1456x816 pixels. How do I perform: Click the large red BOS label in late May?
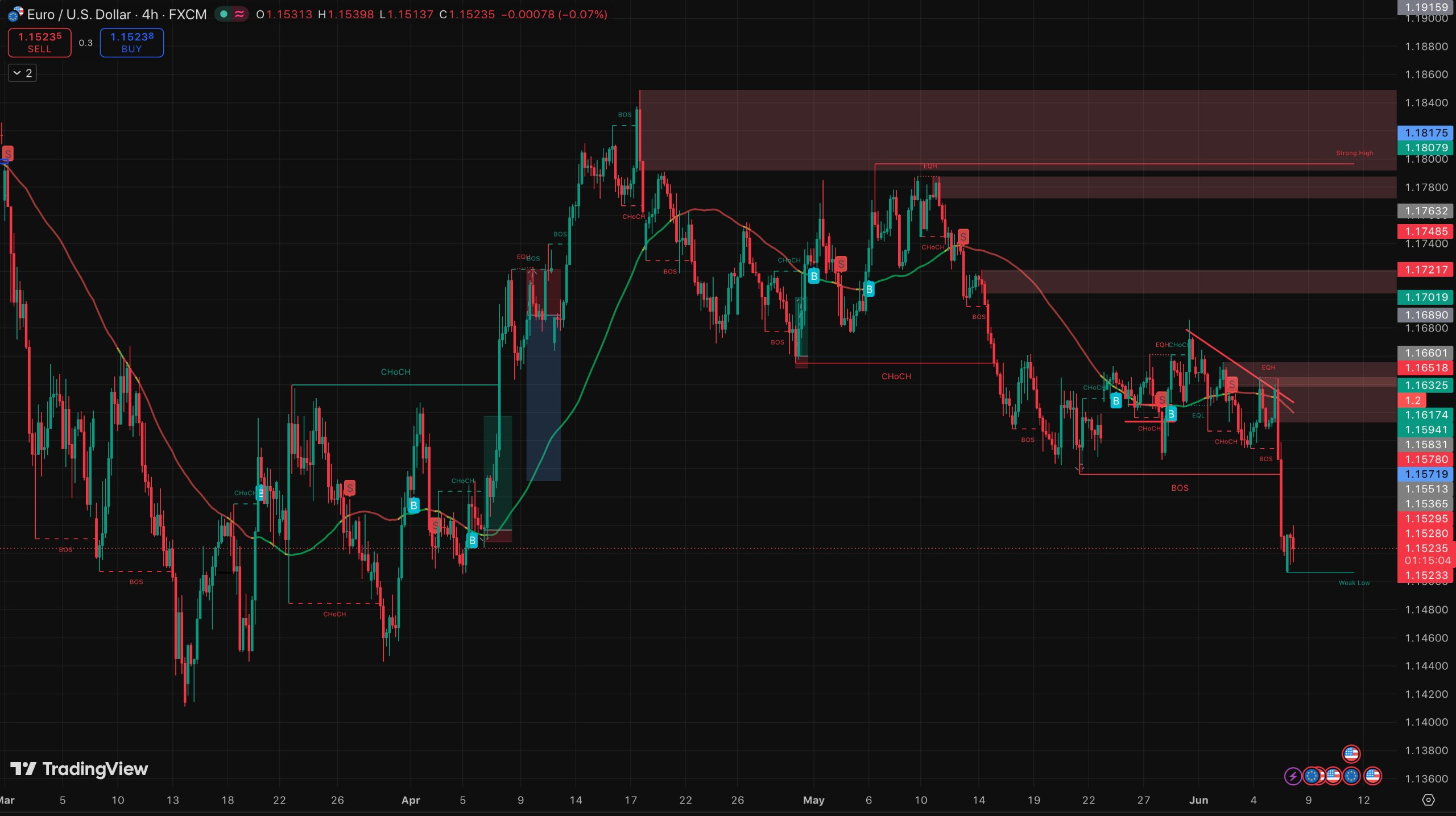(1180, 488)
